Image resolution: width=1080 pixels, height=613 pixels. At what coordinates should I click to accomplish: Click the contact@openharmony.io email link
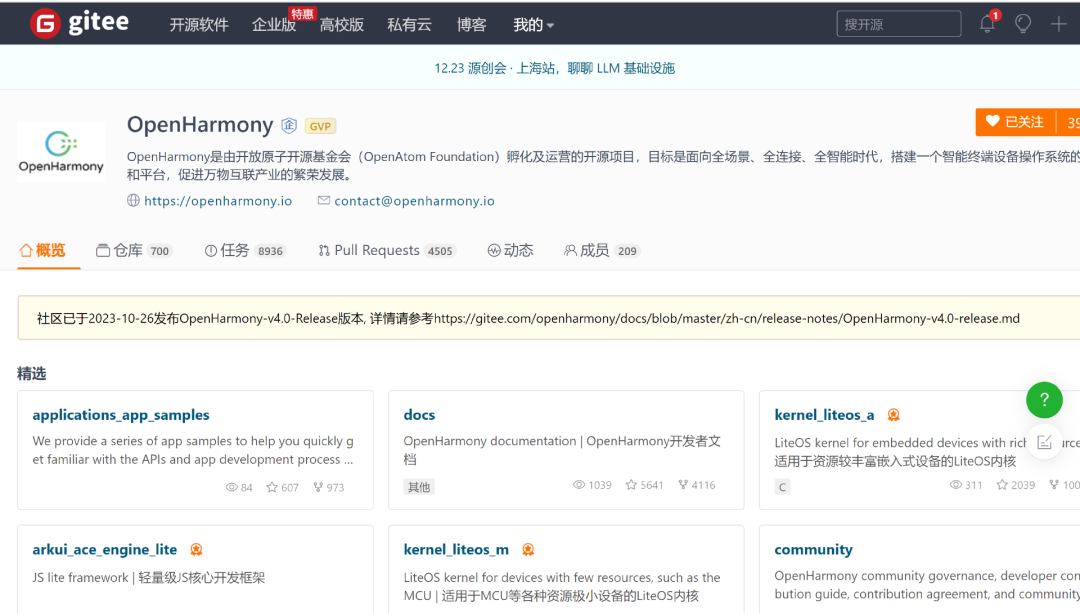[x=415, y=200]
